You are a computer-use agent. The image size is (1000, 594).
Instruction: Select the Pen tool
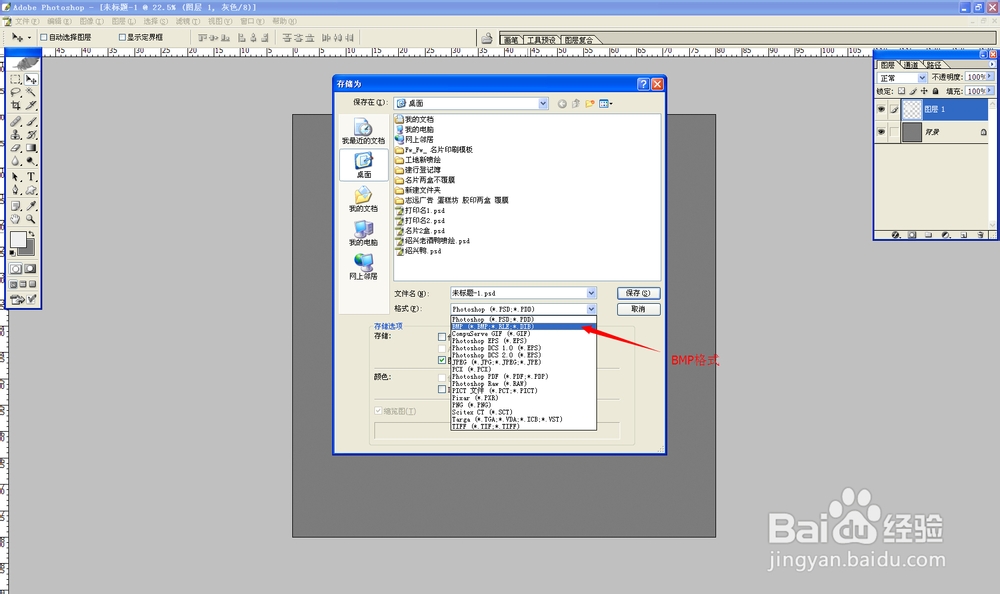tap(16, 190)
